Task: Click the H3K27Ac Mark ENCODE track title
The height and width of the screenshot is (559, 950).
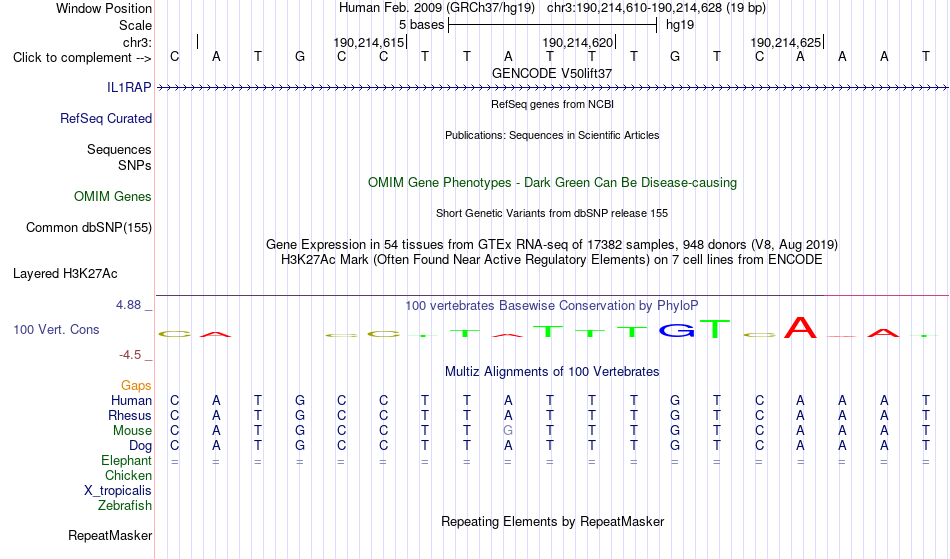Action: (552, 260)
